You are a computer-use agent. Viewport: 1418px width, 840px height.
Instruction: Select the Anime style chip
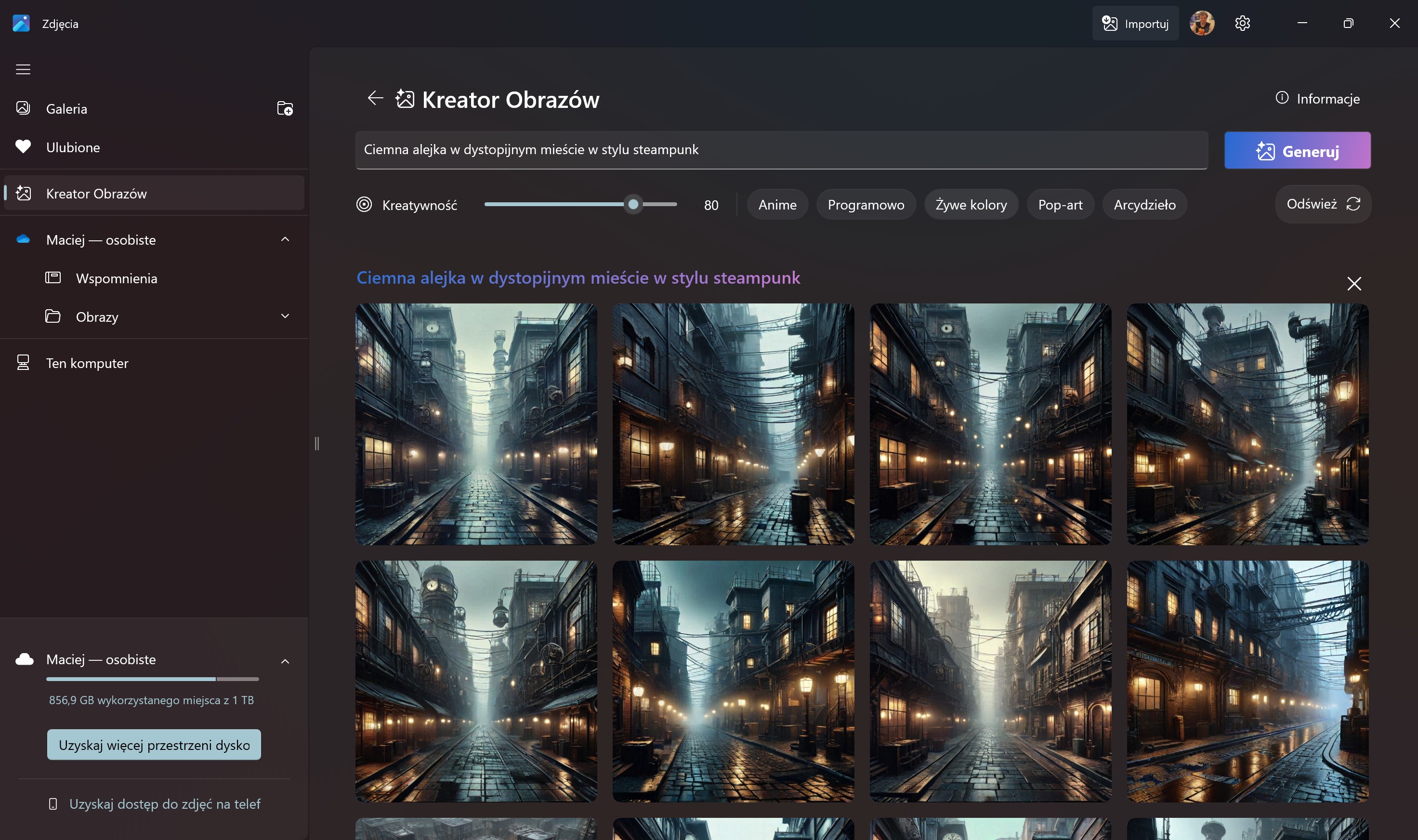[x=777, y=204]
